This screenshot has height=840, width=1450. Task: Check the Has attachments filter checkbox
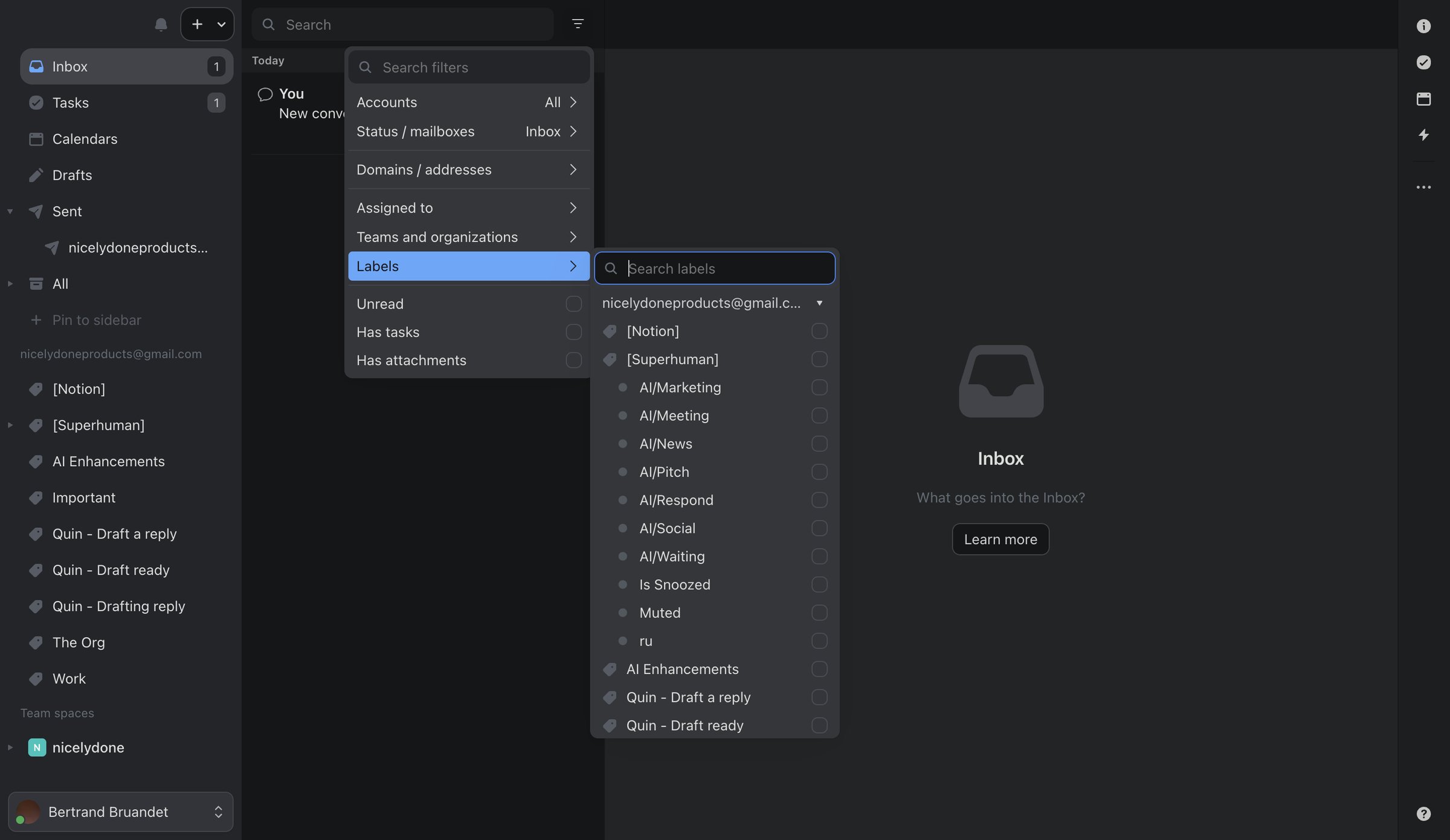coord(573,361)
